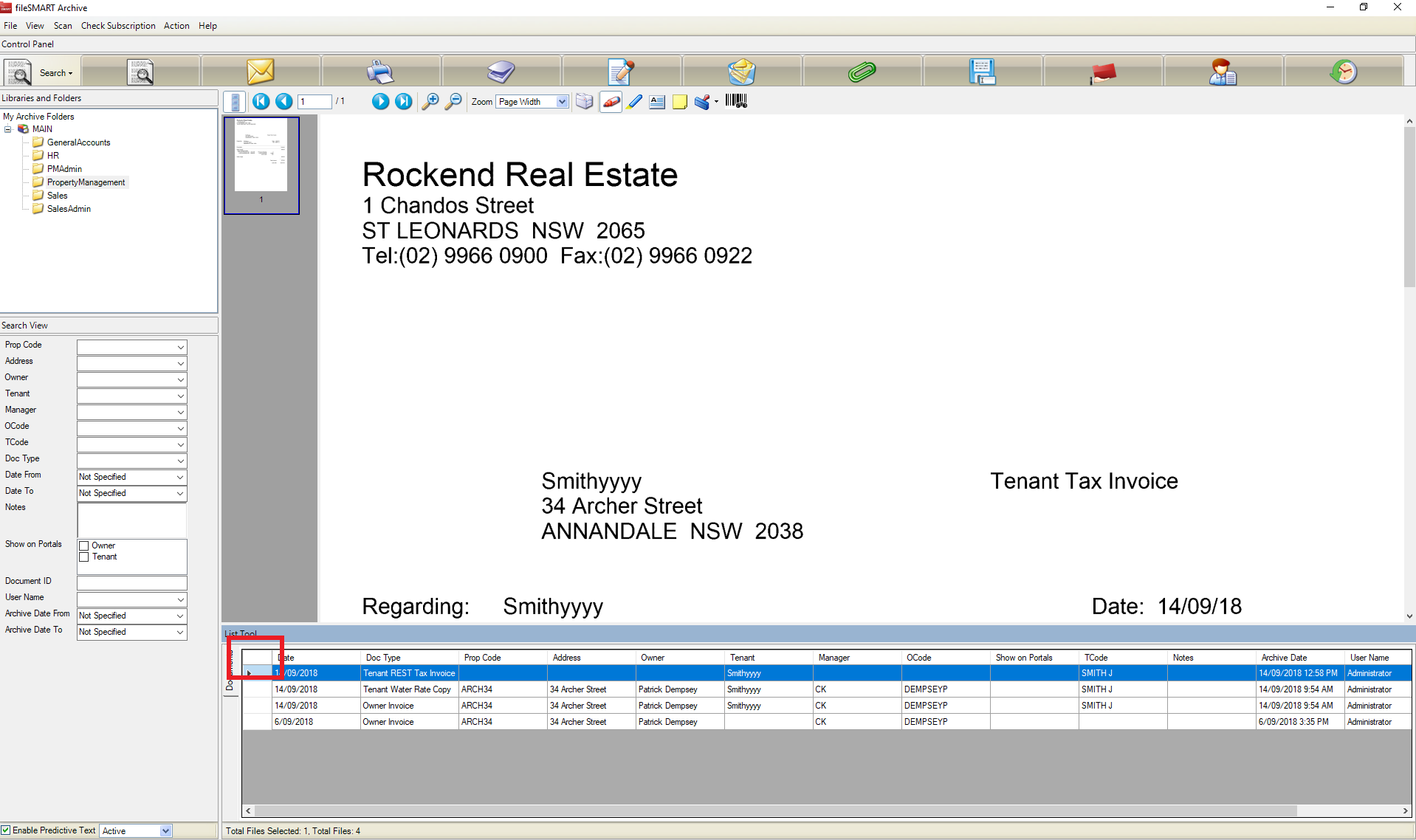Toggle Enable Predictive Text checkbox
Screen dimensions: 1416x840
tap(6, 830)
